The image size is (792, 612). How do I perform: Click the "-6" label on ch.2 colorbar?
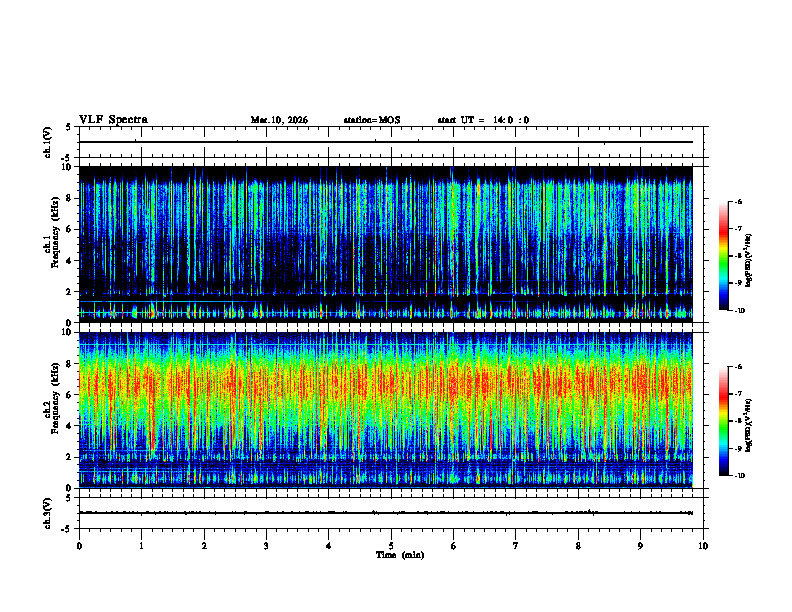(738, 367)
